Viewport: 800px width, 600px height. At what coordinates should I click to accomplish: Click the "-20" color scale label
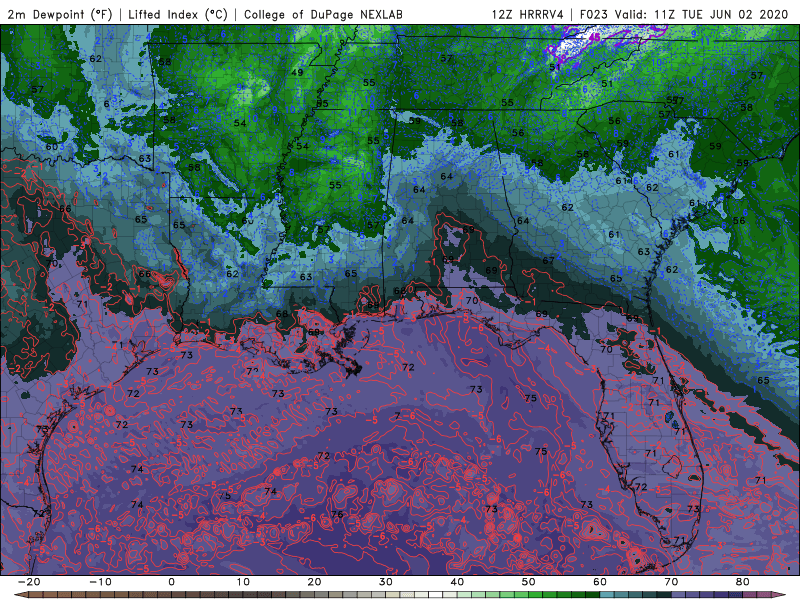pos(29,582)
